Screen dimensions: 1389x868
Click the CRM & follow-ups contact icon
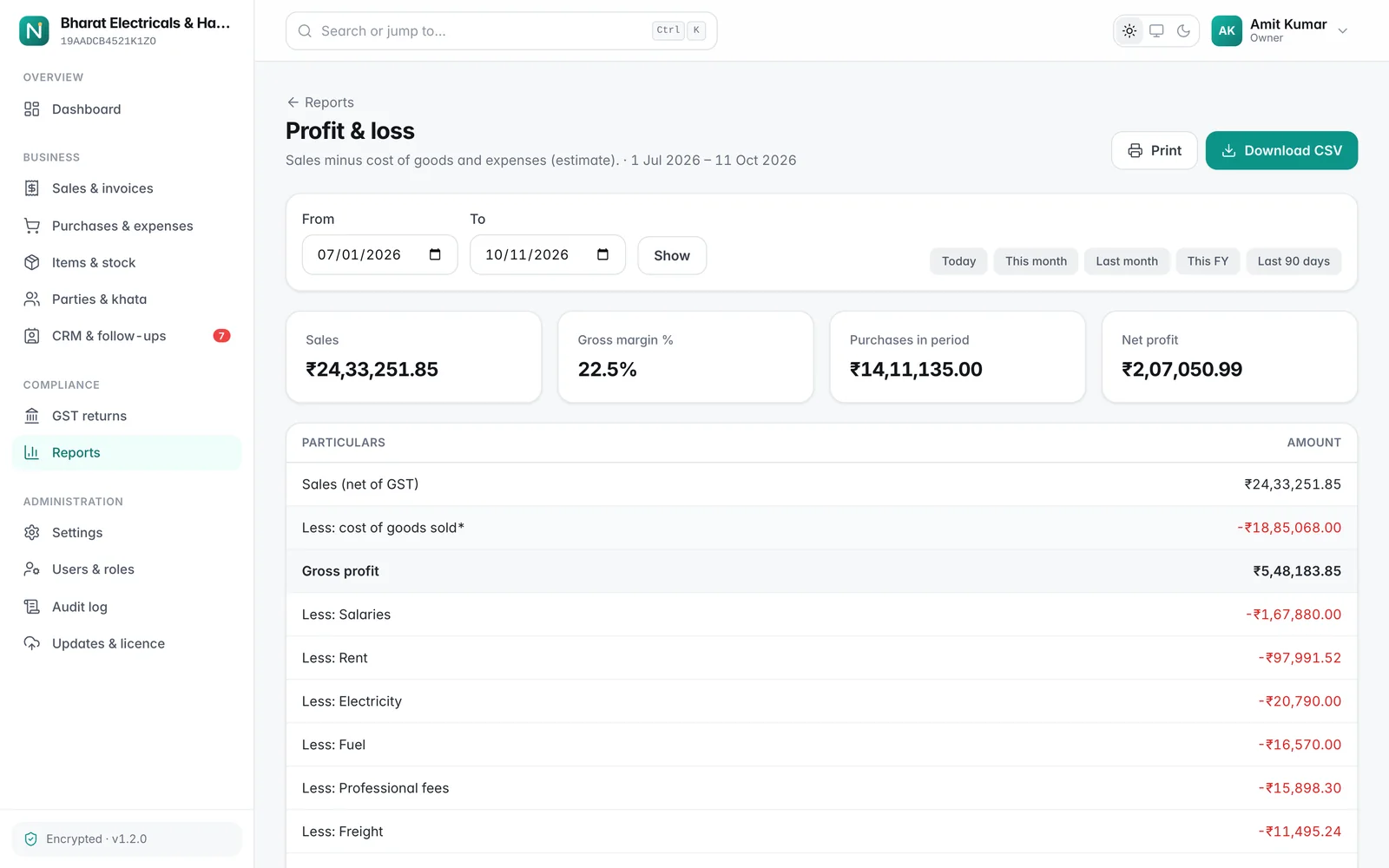tap(32, 336)
